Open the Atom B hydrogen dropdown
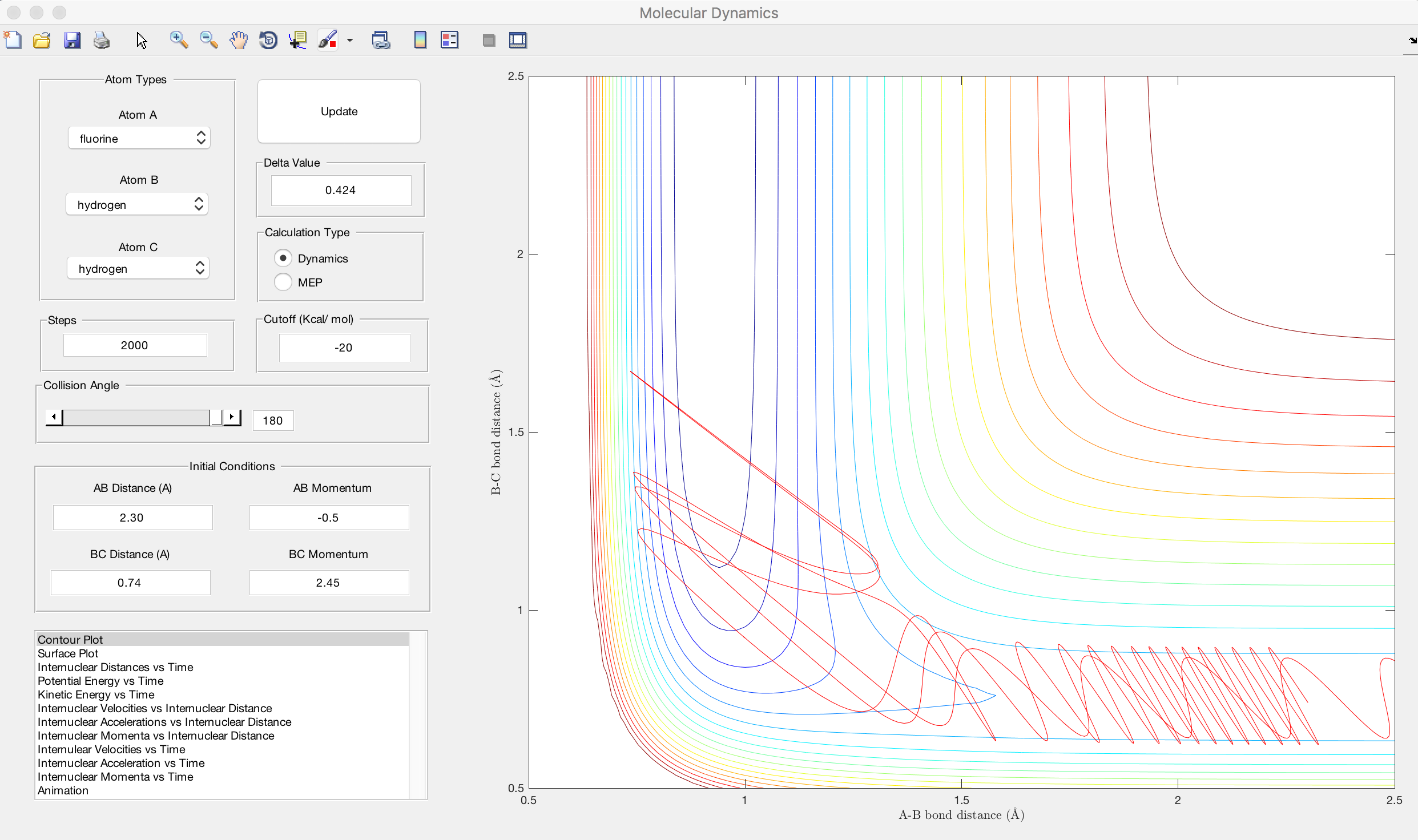Screen dimensions: 1418x840 pos(137,204)
